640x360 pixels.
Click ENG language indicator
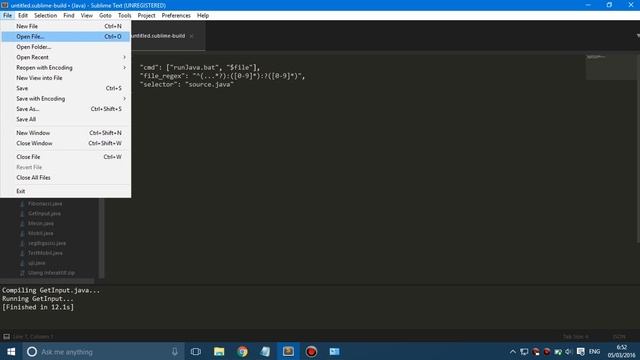(594, 351)
